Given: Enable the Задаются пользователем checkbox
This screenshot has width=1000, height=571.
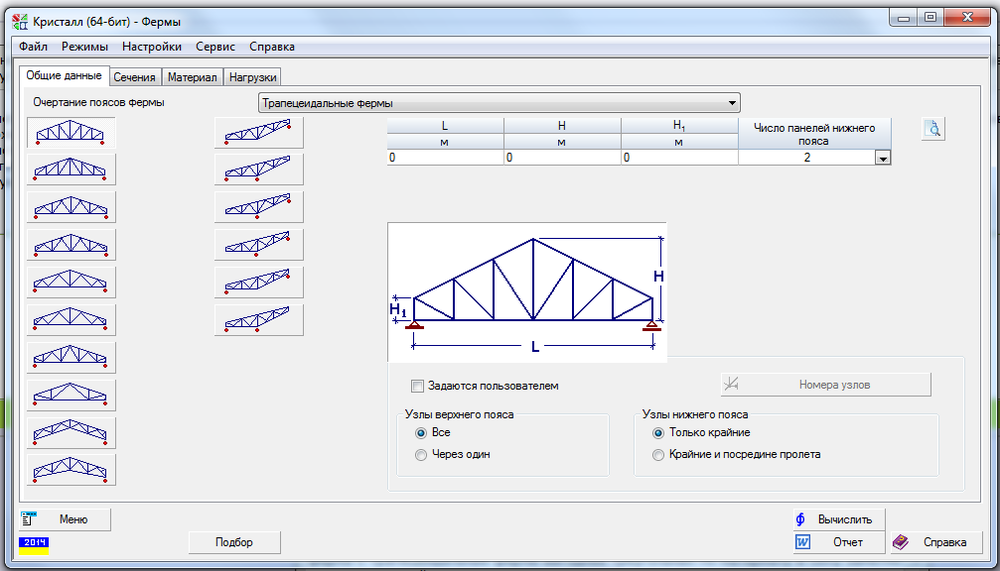Looking at the screenshot, I should click(418, 385).
